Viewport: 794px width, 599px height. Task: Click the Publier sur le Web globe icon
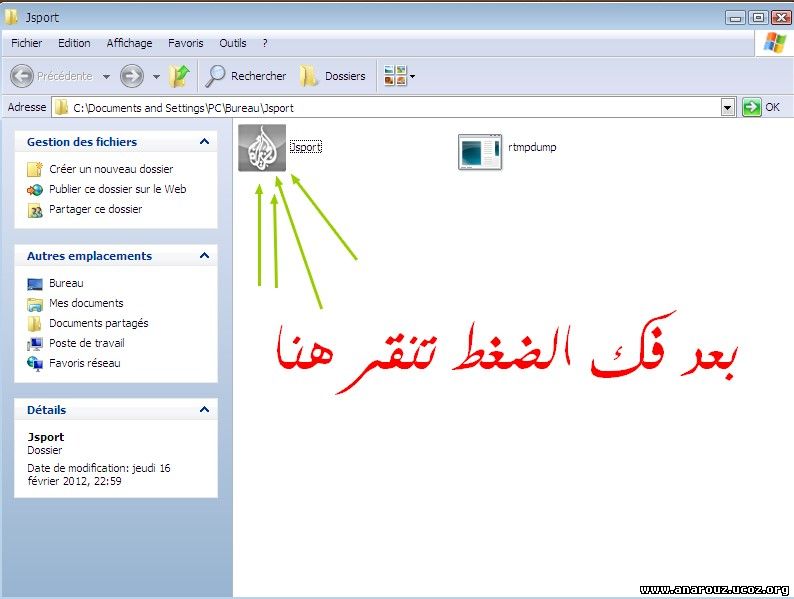pos(35,189)
